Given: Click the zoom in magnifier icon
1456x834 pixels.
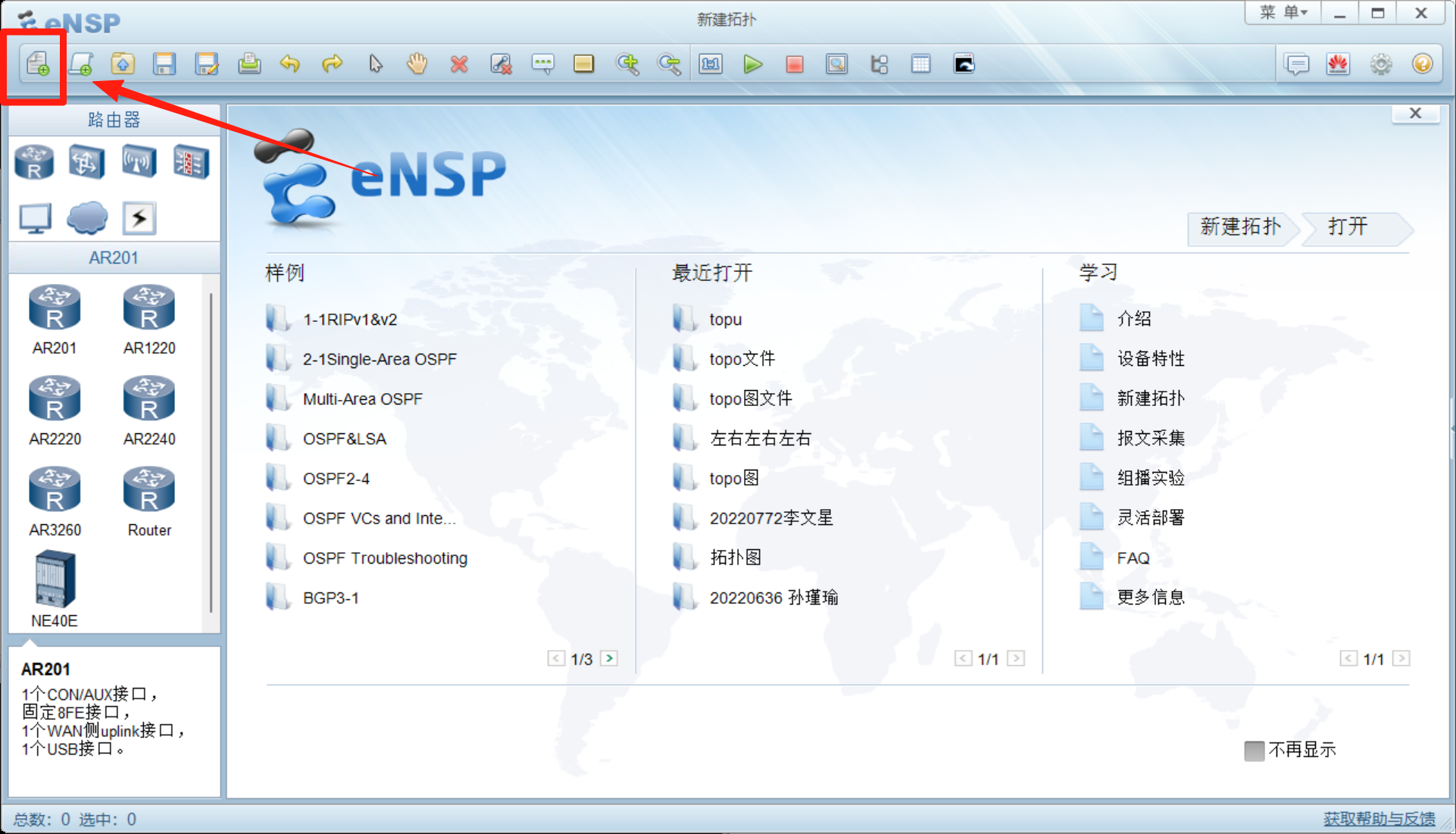Looking at the screenshot, I should (626, 64).
